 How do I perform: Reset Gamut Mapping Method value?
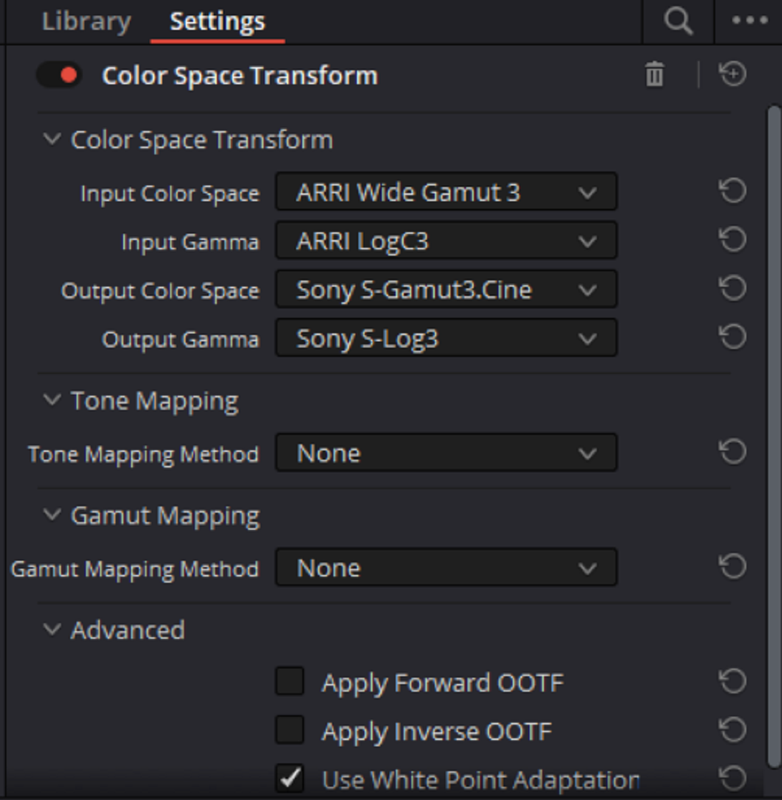(733, 567)
